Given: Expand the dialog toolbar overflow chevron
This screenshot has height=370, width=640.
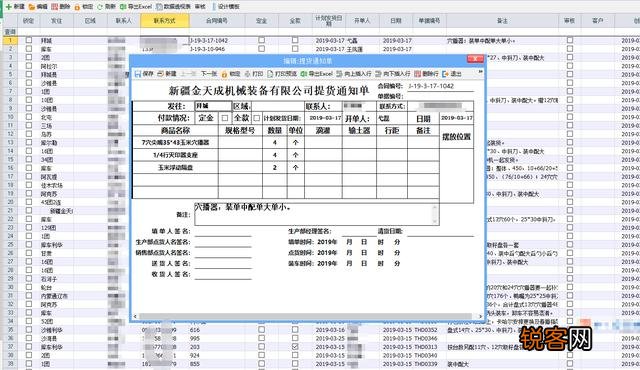Looking at the screenshot, I should 480,72.
